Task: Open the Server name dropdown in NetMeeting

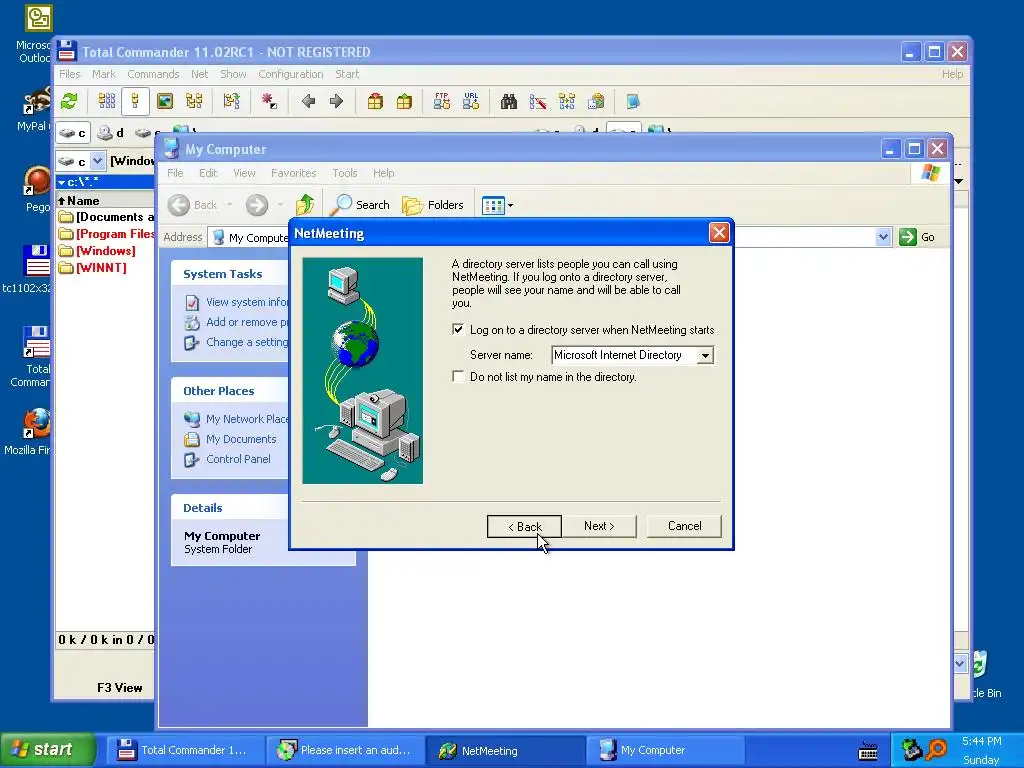Action: tap(705, 355)
